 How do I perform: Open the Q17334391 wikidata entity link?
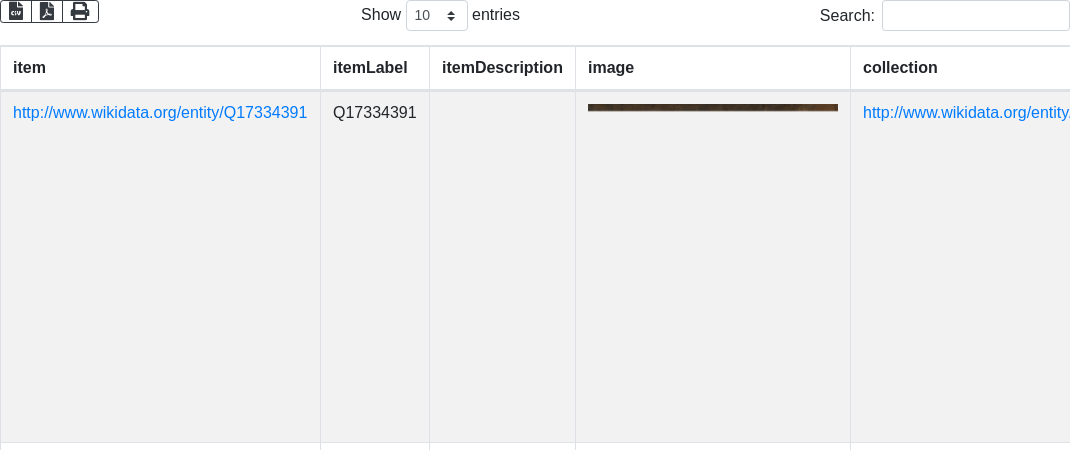(160, 113)
